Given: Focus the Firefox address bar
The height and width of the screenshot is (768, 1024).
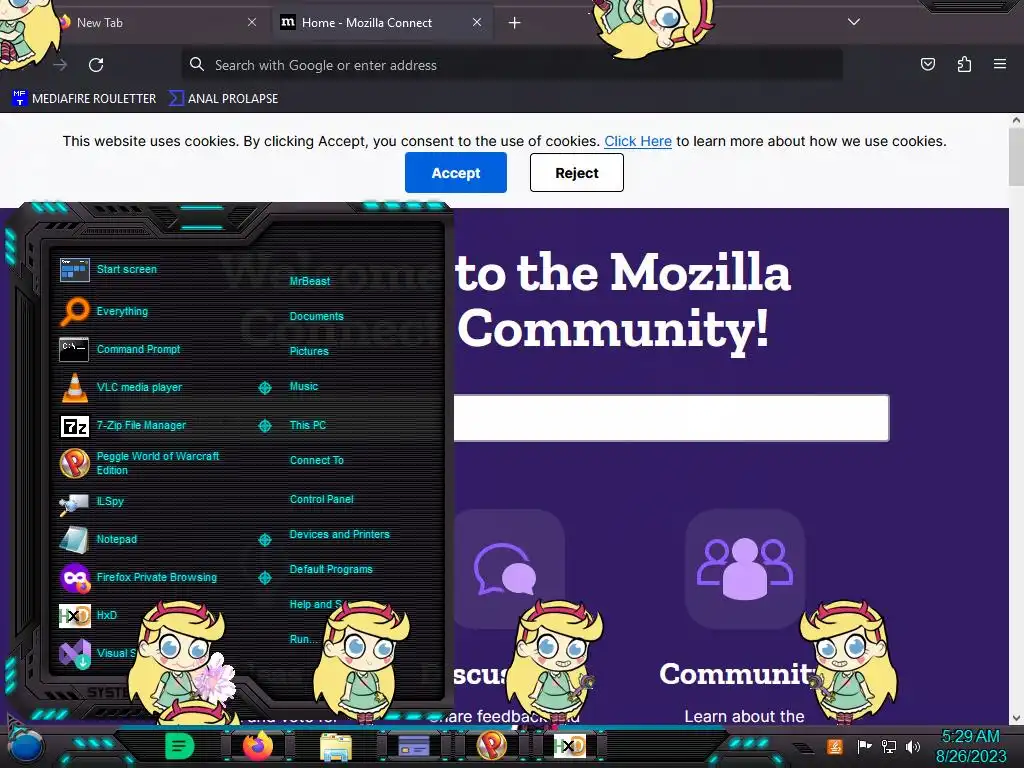Looking at the screenshot, I should (x=512, y=65).
